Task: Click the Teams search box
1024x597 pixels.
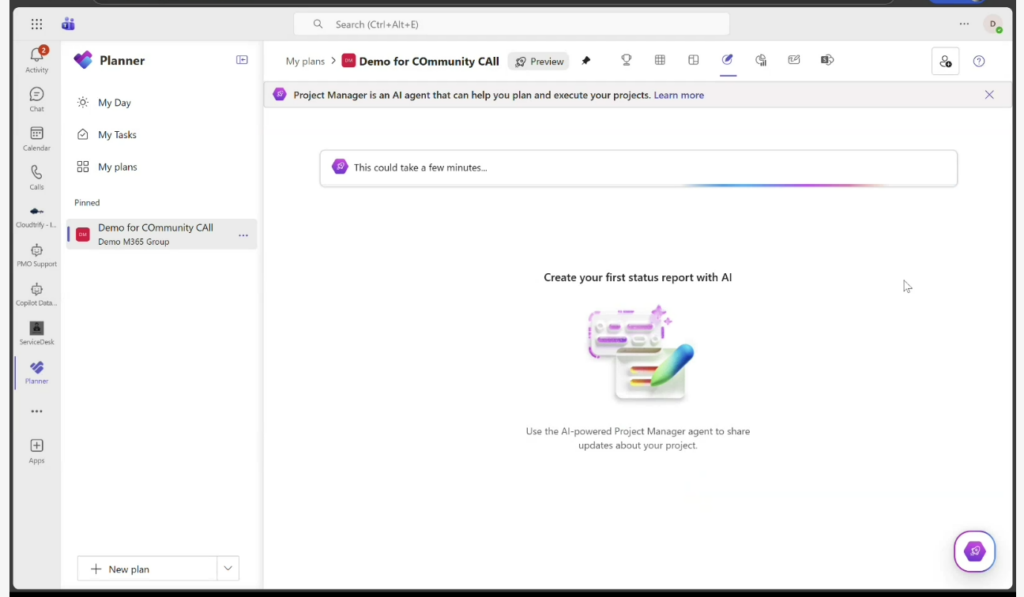Action: click(x=511, y=24)
